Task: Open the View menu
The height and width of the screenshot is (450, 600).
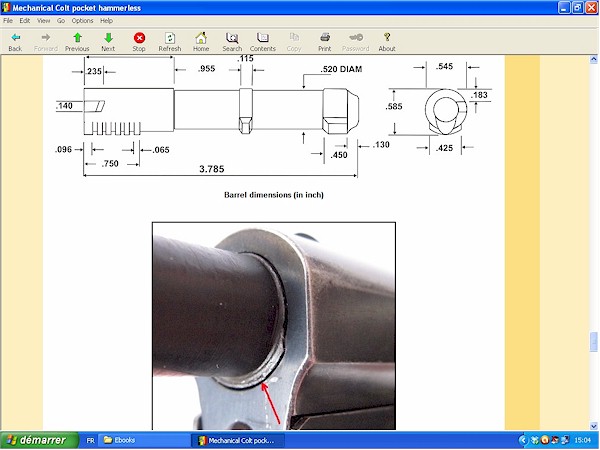Action: click(x=43, y=21)
